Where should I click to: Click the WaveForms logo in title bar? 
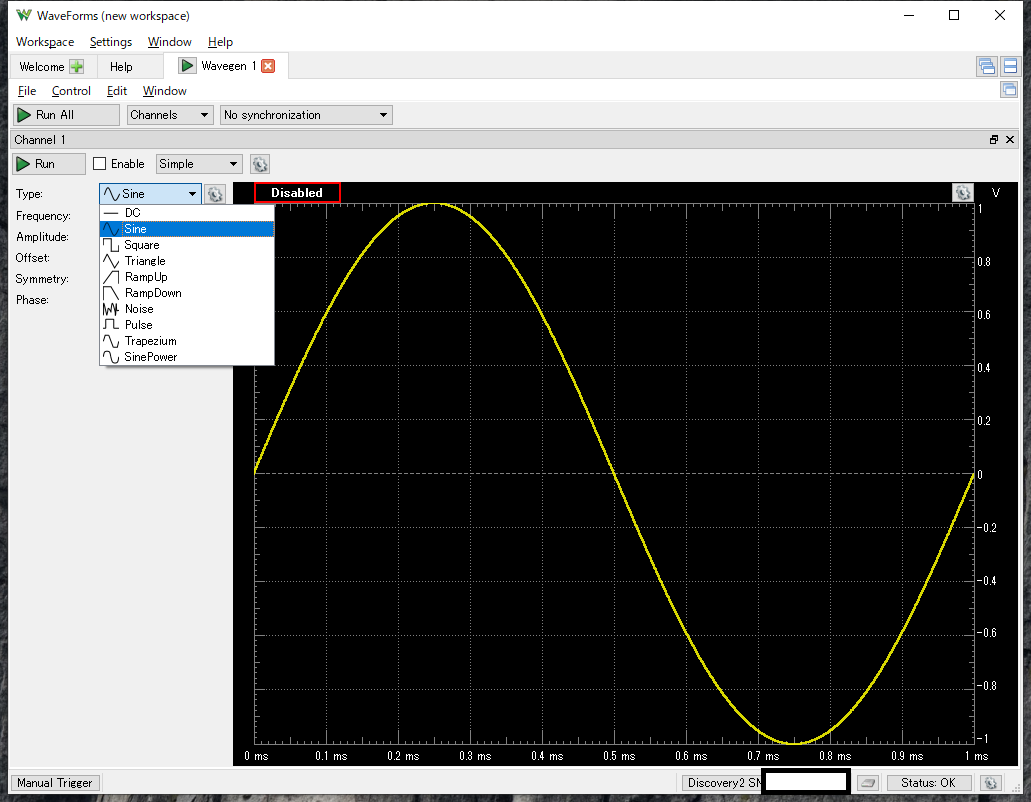tap(24, 15)
